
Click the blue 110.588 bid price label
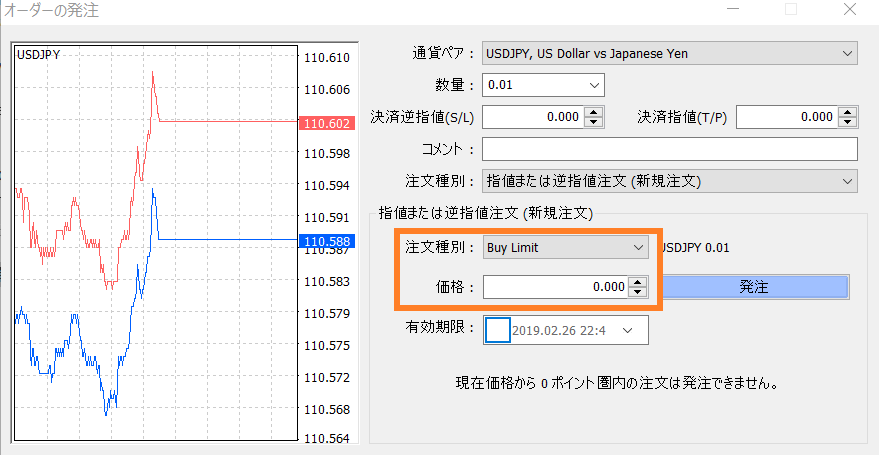[327, 242]
